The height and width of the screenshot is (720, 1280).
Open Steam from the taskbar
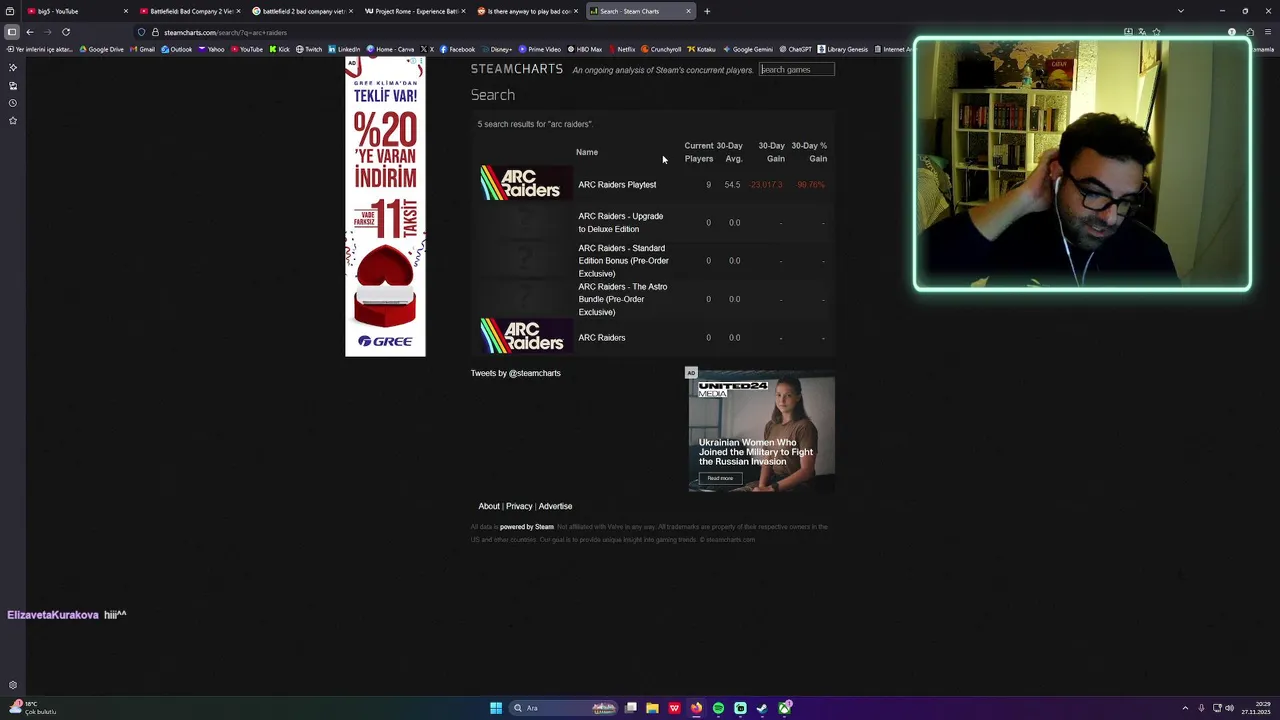click(x=762, y=708)
